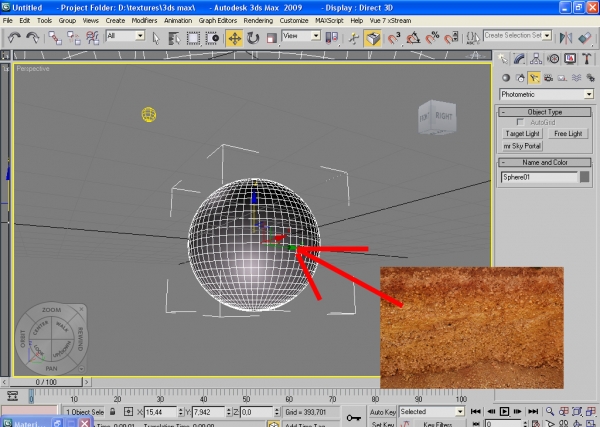
Task: Open the Vue 7 xStream menu
Action: (x=390, y=21)
